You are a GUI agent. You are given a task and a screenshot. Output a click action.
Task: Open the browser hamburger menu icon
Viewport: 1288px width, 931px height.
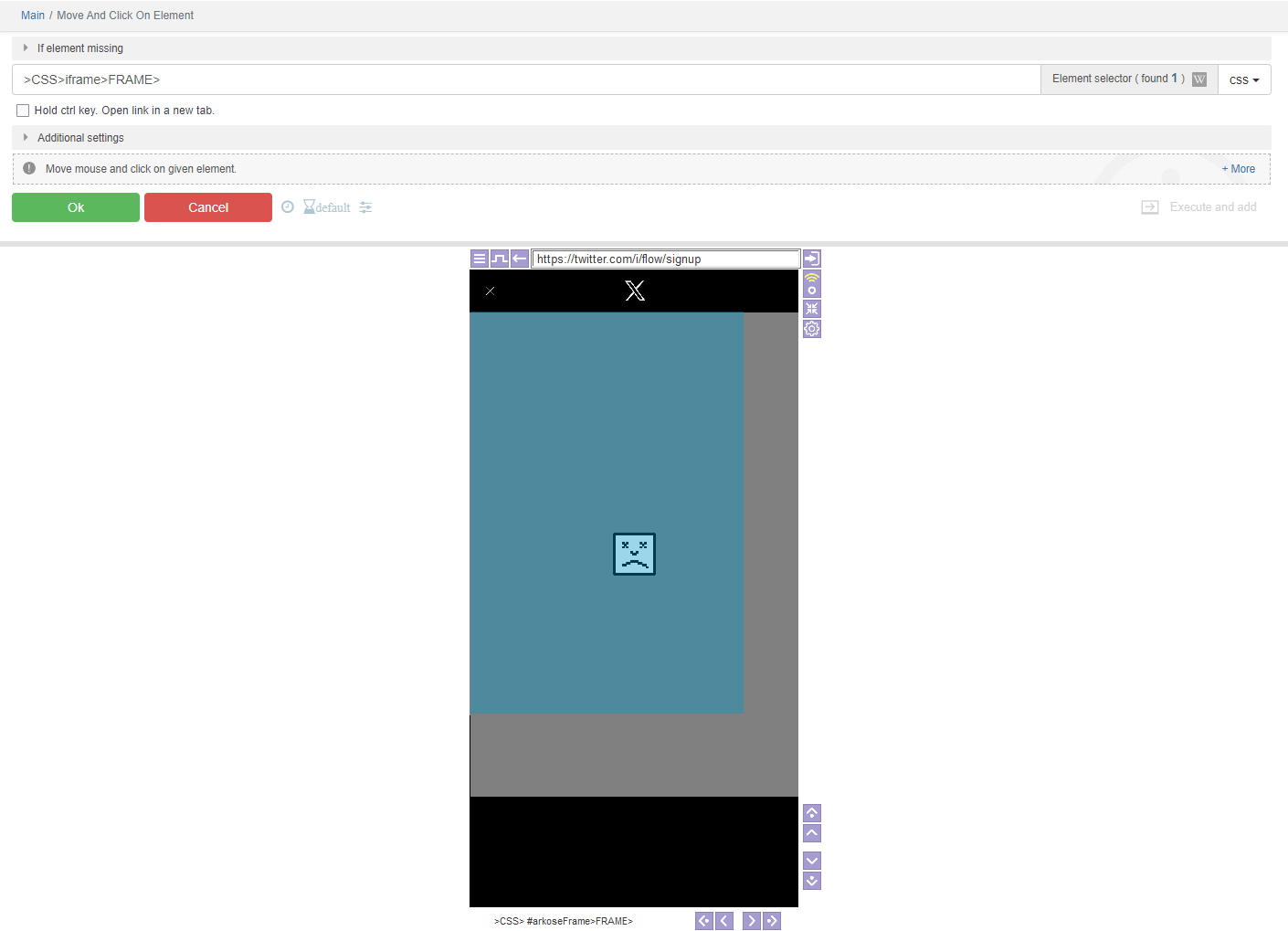tap(480, 259)
